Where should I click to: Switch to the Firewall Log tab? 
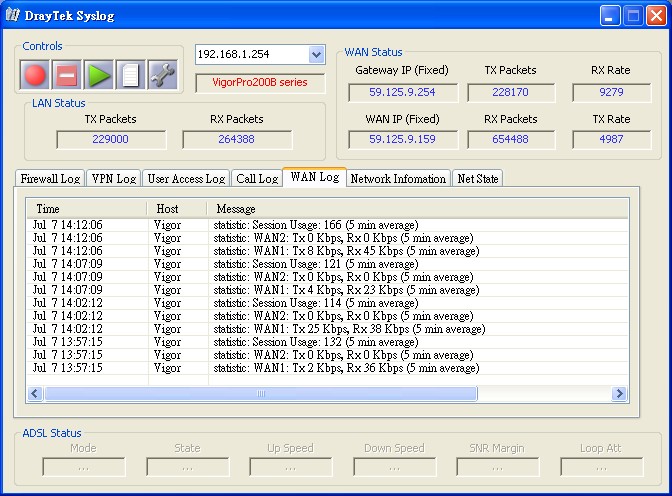pos(50,178)
